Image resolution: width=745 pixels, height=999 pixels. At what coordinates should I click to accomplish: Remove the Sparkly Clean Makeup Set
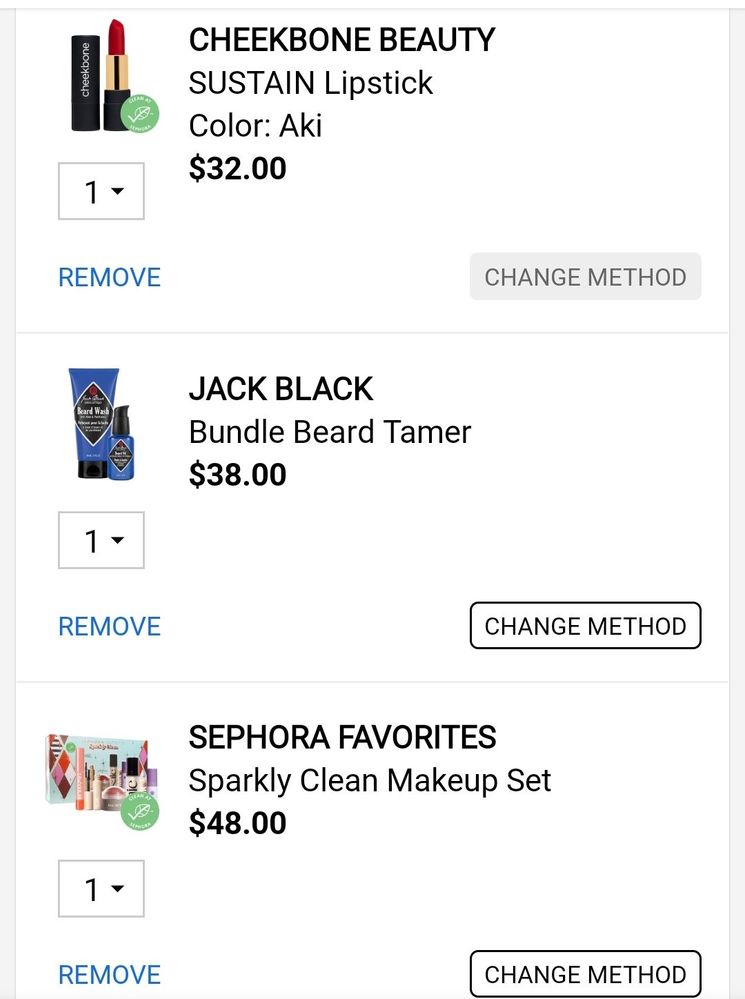pyautogui.click(x=109, y=975)
